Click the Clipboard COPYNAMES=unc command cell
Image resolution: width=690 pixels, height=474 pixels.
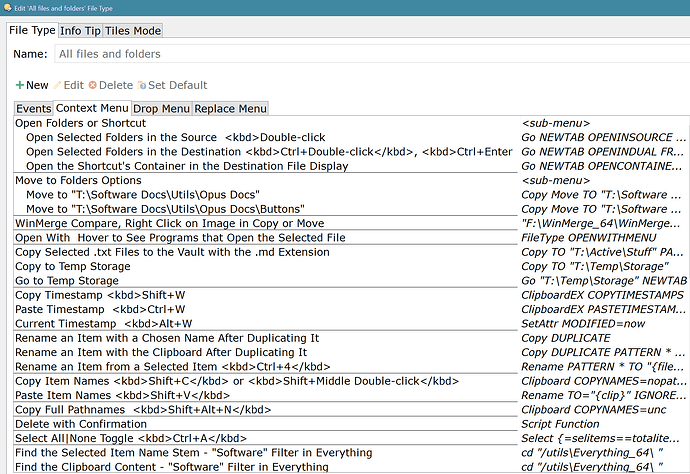click(x=594, y=410)
